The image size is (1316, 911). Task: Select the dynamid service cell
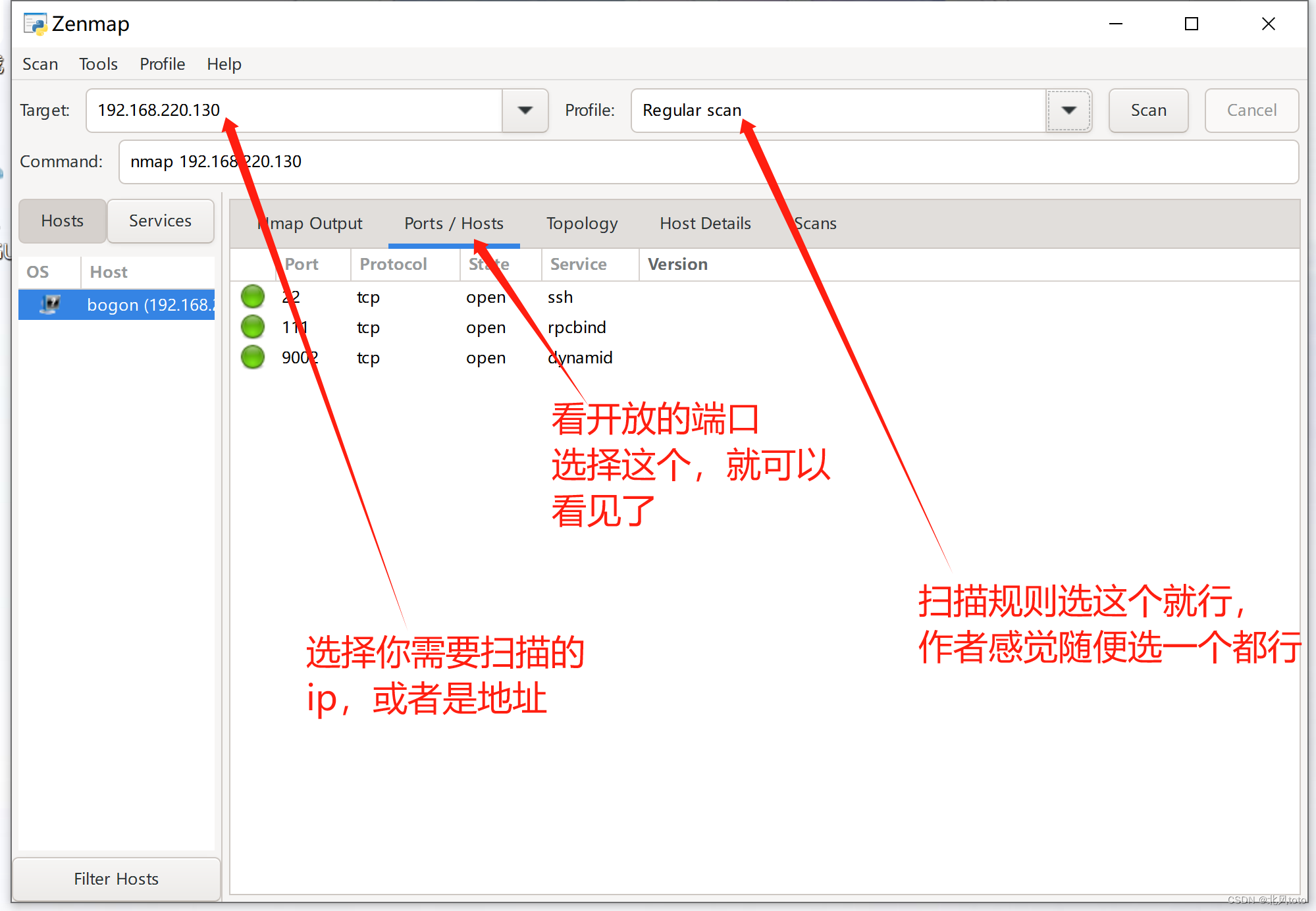[x=580, y=358]
